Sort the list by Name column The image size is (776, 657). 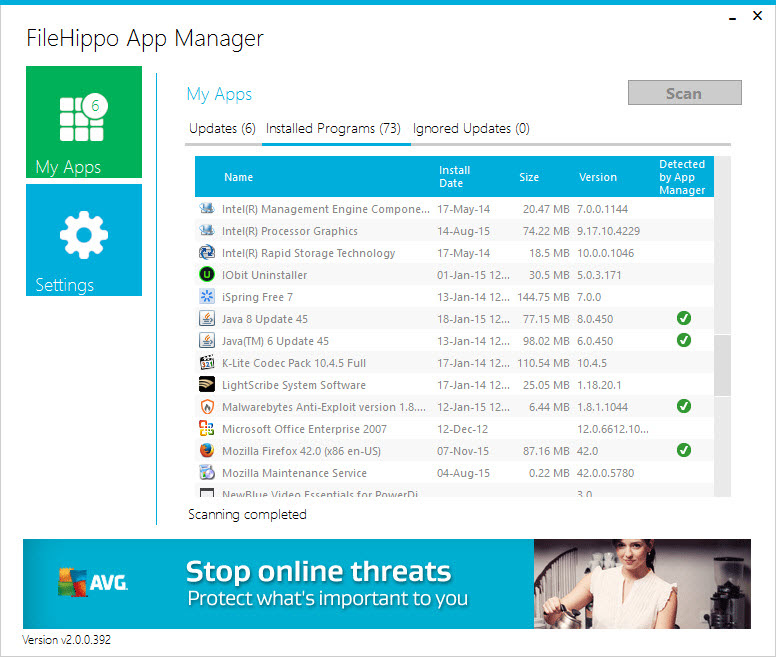pyautogui.click(x=239, y=177)
